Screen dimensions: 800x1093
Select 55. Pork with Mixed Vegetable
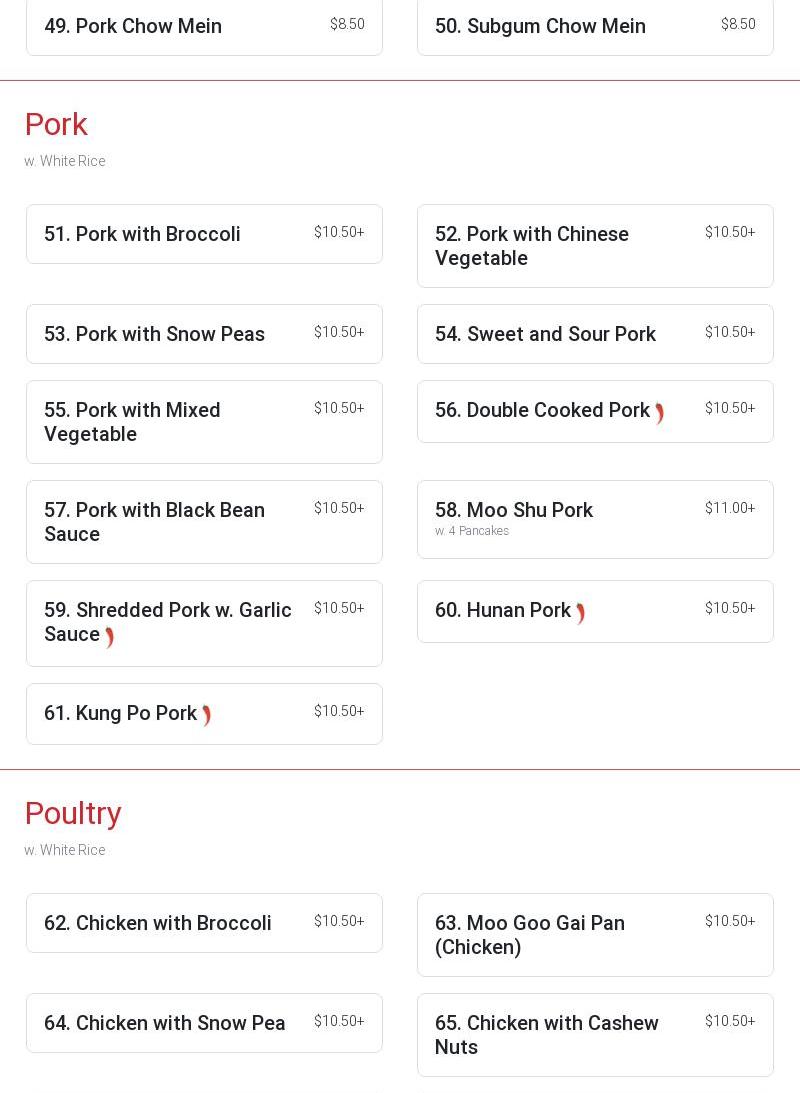(204, 422)
